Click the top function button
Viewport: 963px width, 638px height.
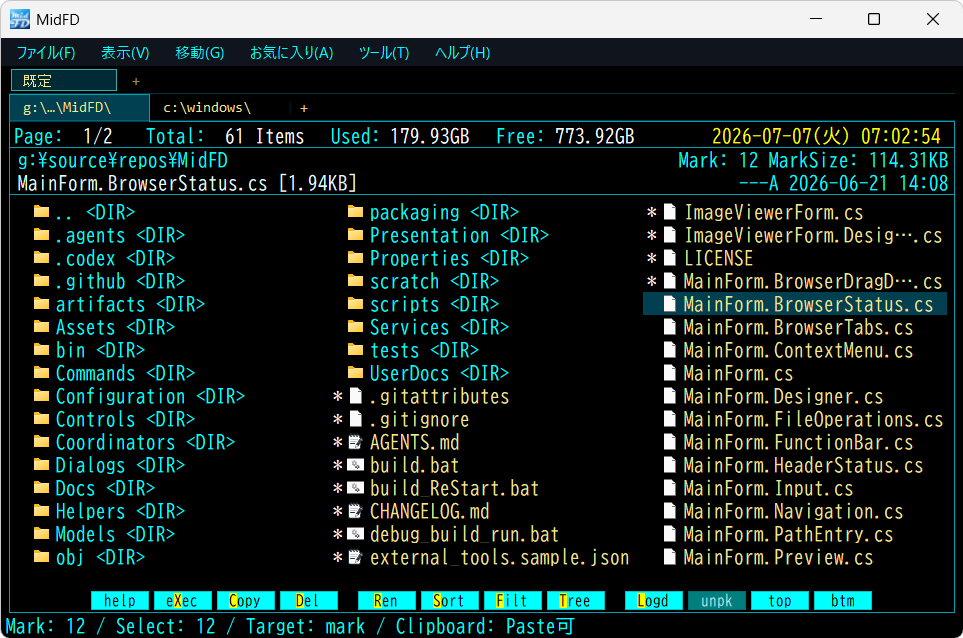(x=779, y=601)
